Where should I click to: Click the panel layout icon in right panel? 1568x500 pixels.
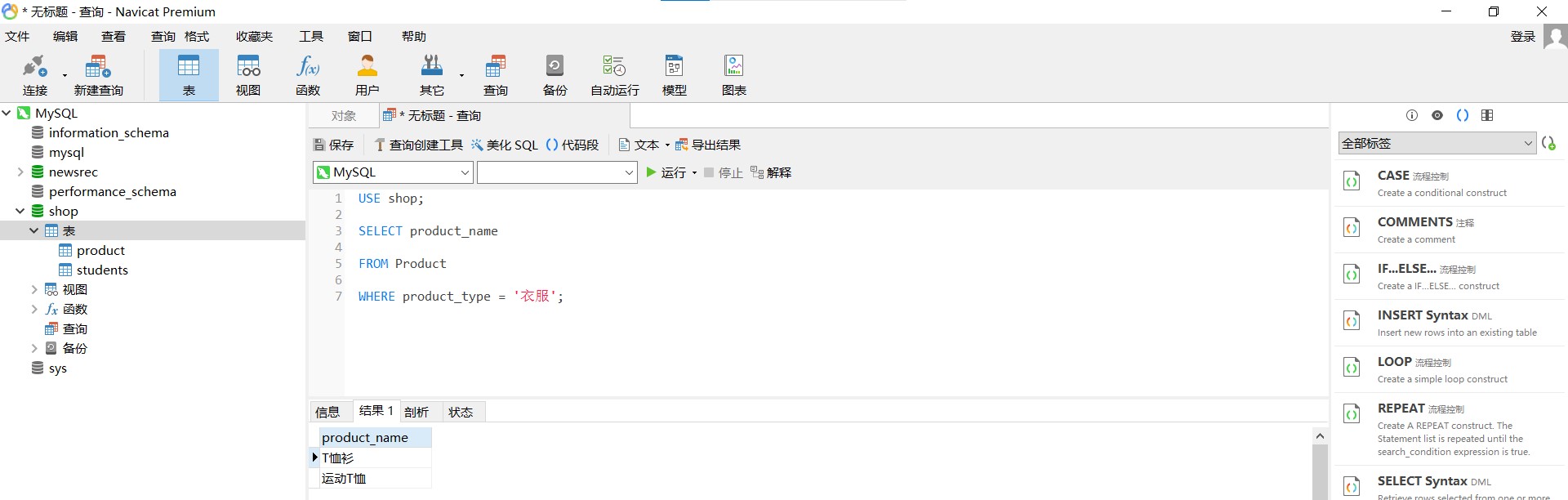coord(1487,115)
